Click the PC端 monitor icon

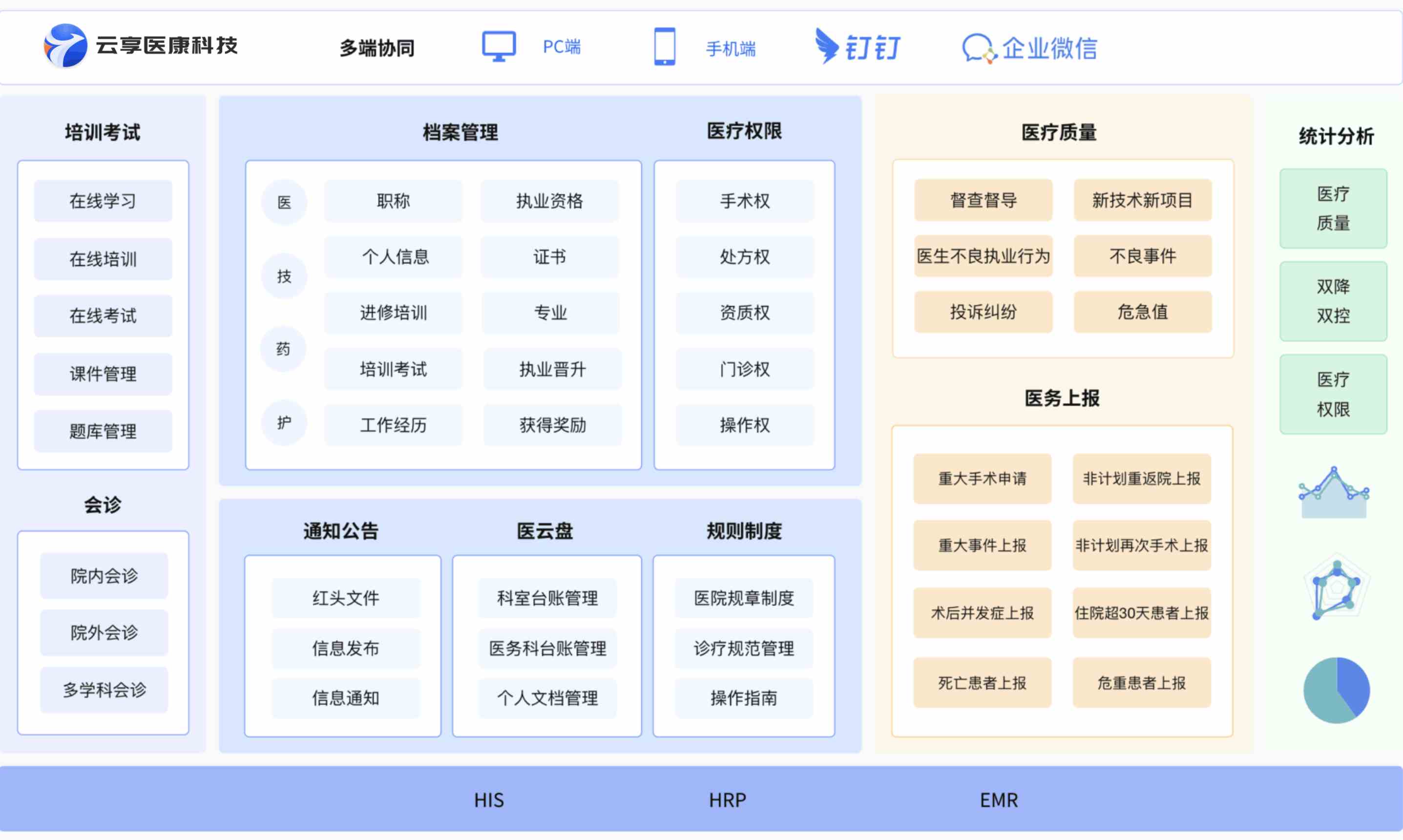[499, 46]
